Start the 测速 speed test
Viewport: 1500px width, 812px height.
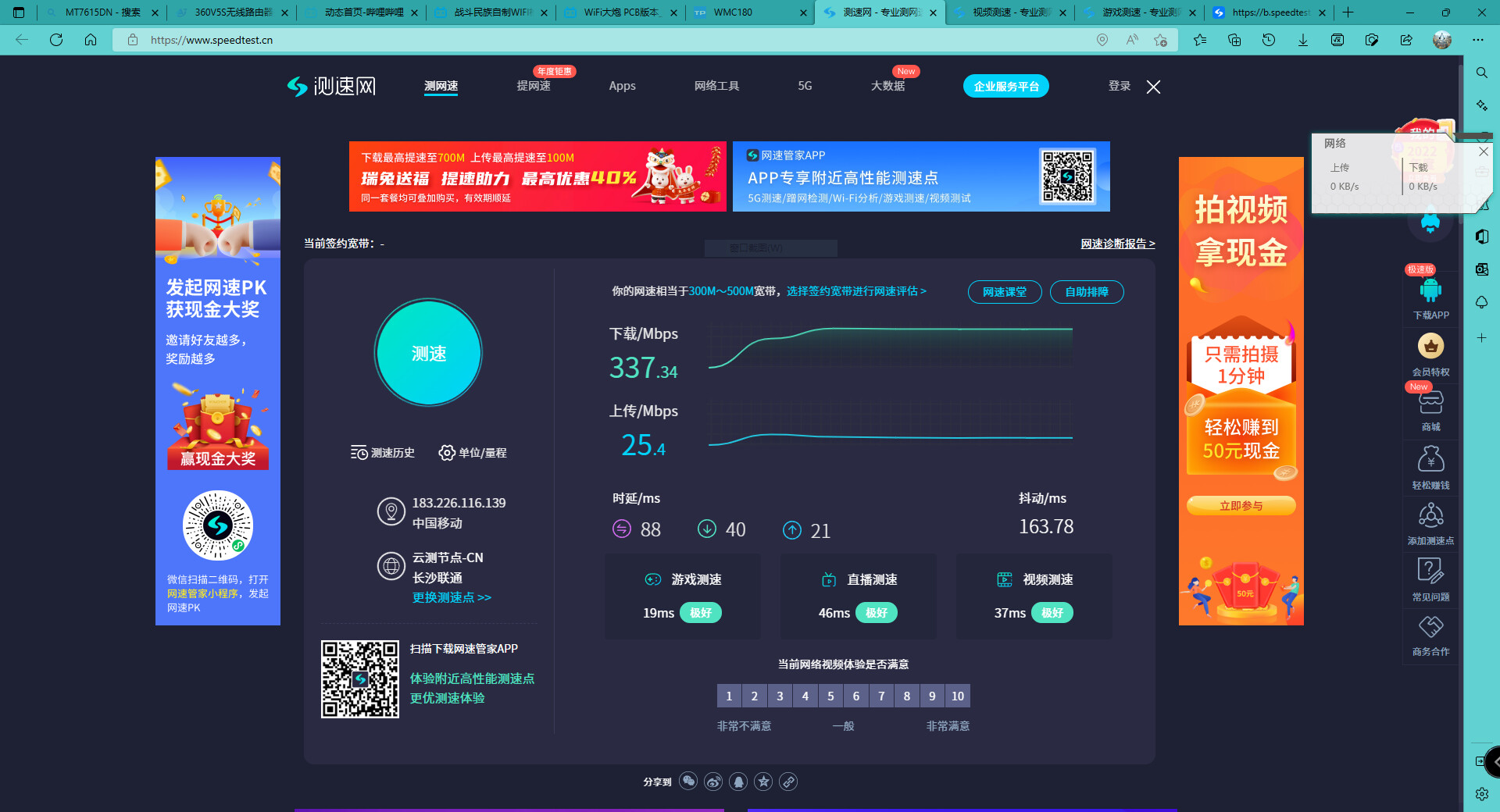click(428, 353)
